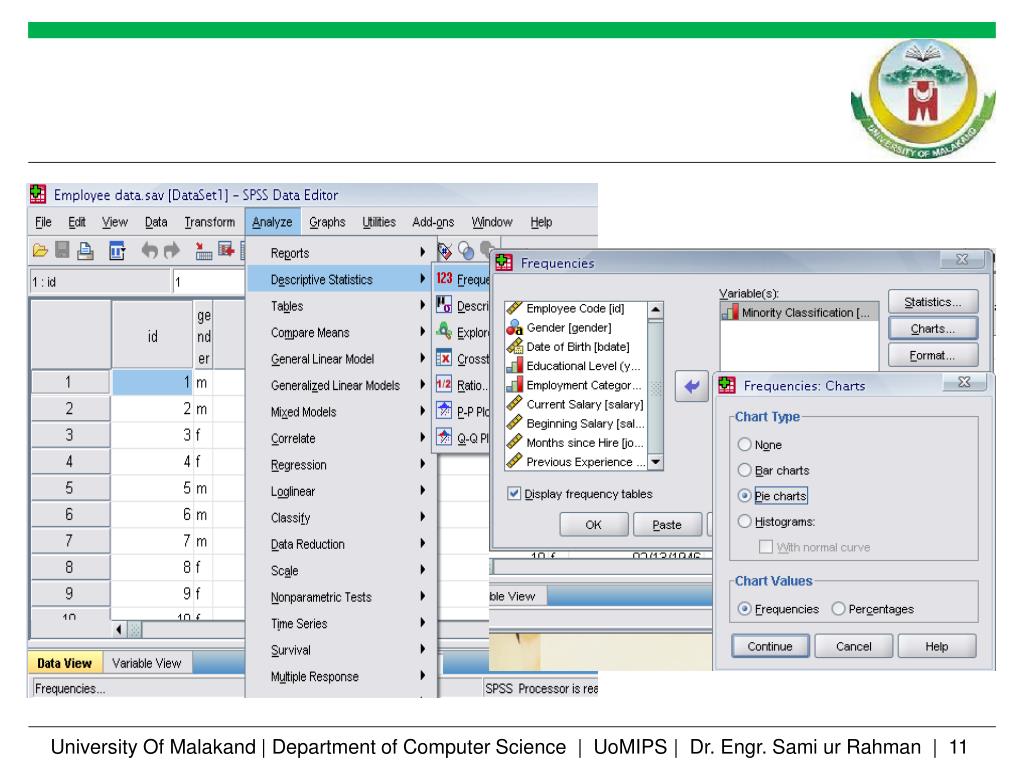Expand the Correlate submenu
Image resolution: width=1024 pixels, height=768 pixels.
(341, 438)
